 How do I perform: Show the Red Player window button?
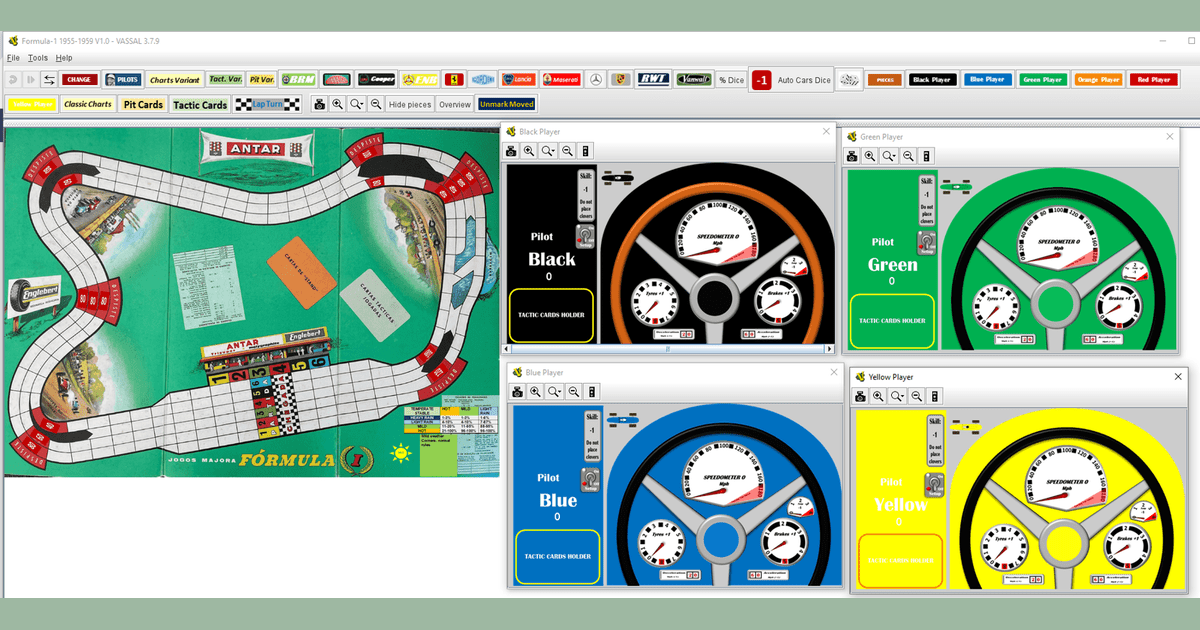click(x=1153, y=79)
